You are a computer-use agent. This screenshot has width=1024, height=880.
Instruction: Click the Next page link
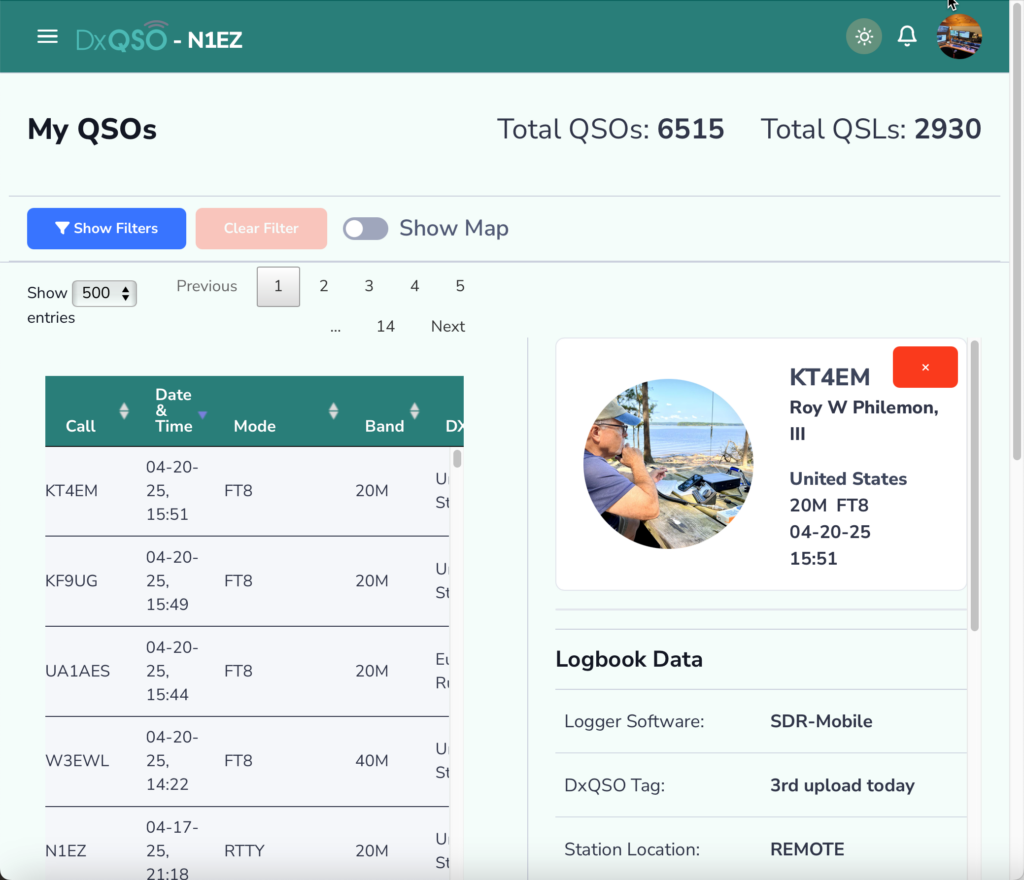[x=447, y=326]
